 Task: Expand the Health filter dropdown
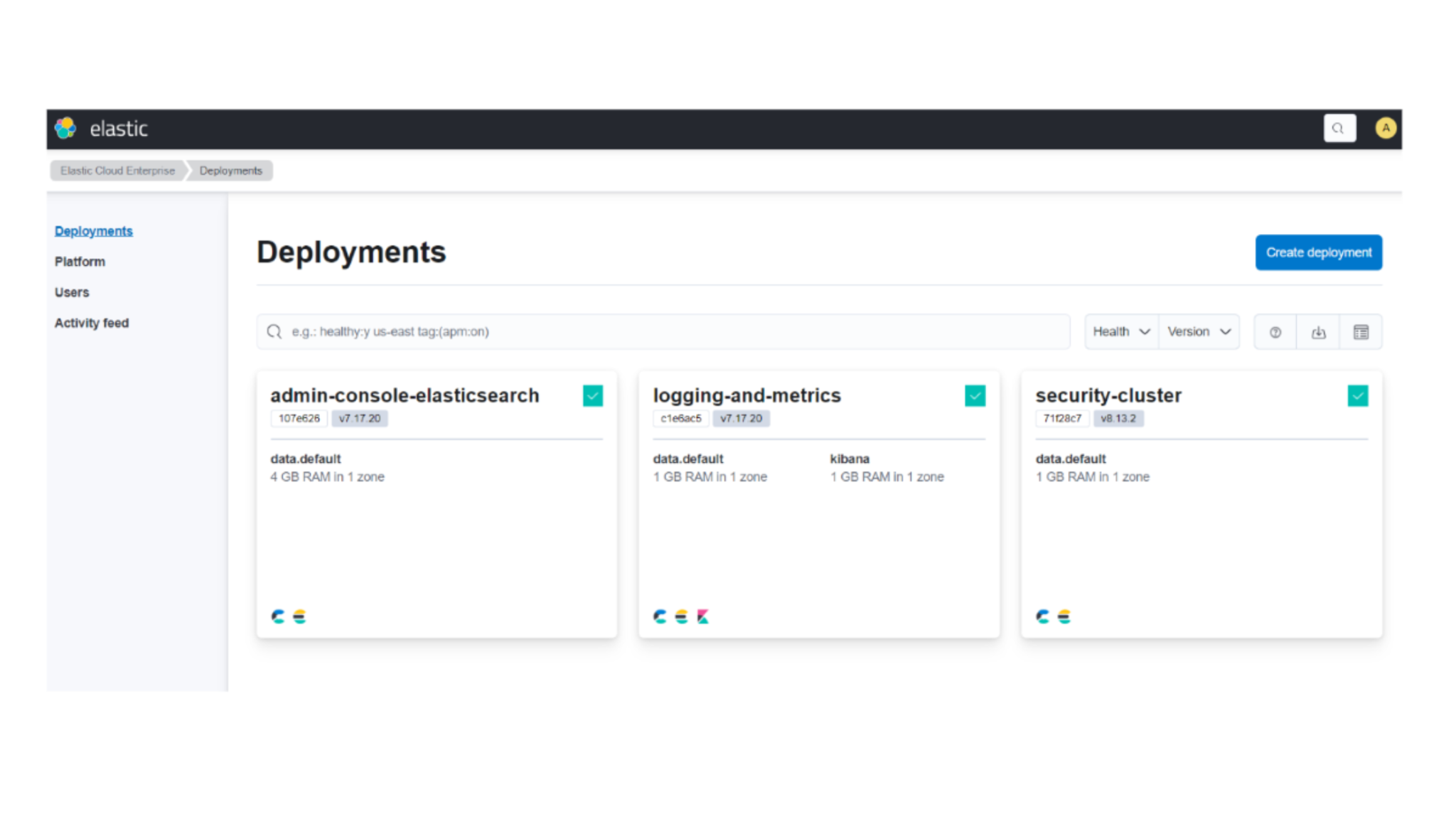click(x=1121, y=331)
